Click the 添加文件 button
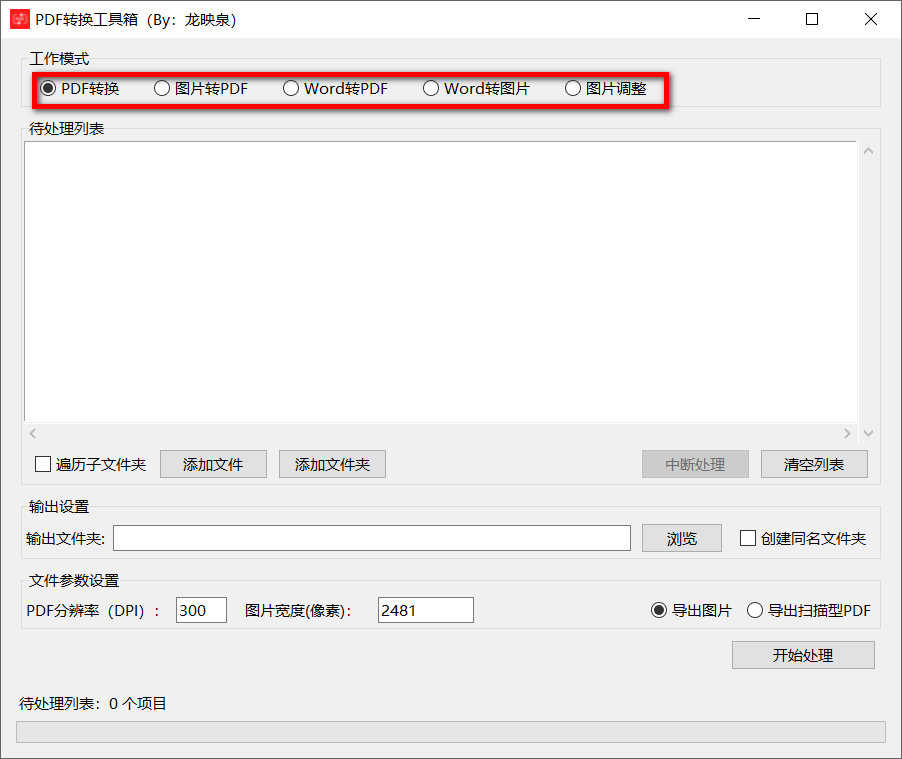The height and width of the screenshot is (759, 902). coord(213,463)
